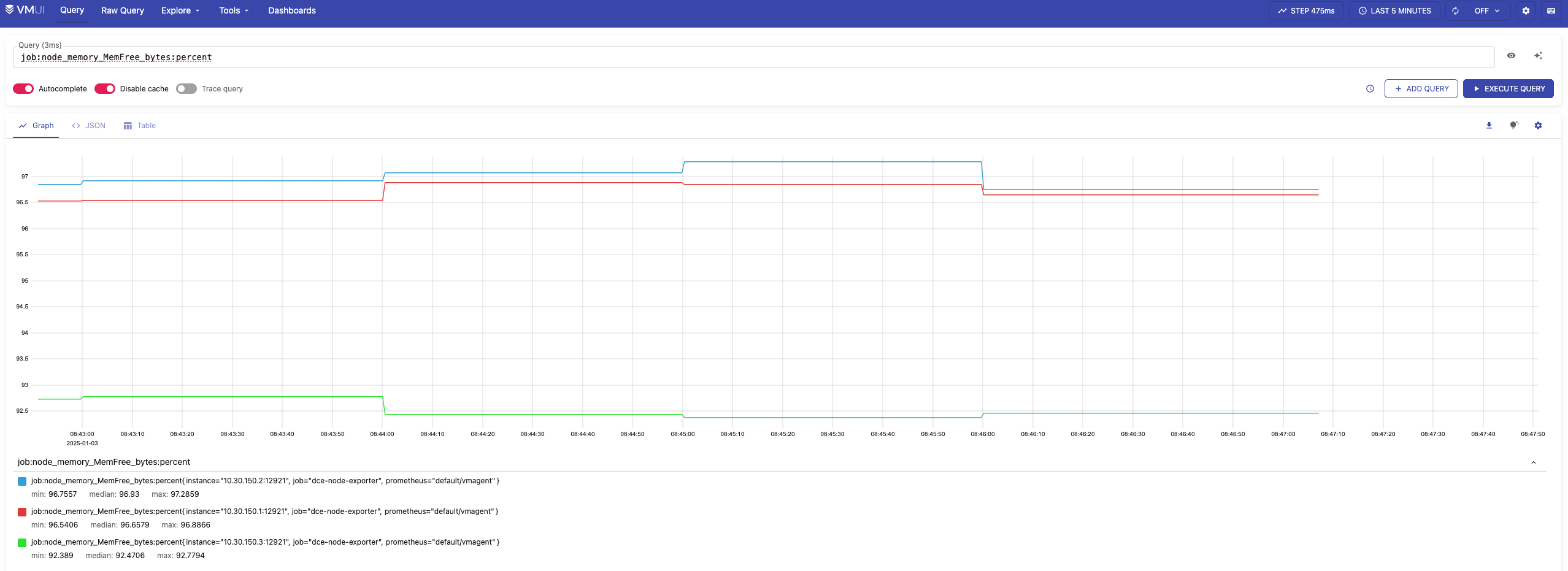Toggle query visibility eye icon
Image resolution: width=1568 pixels, height=571 pixels.
(1511, 56)
